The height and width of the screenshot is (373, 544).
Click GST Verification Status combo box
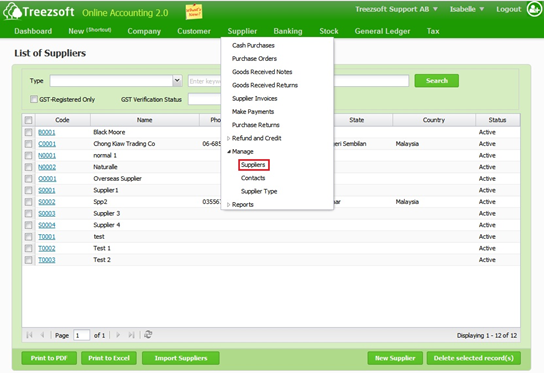[x=205, y=99]
